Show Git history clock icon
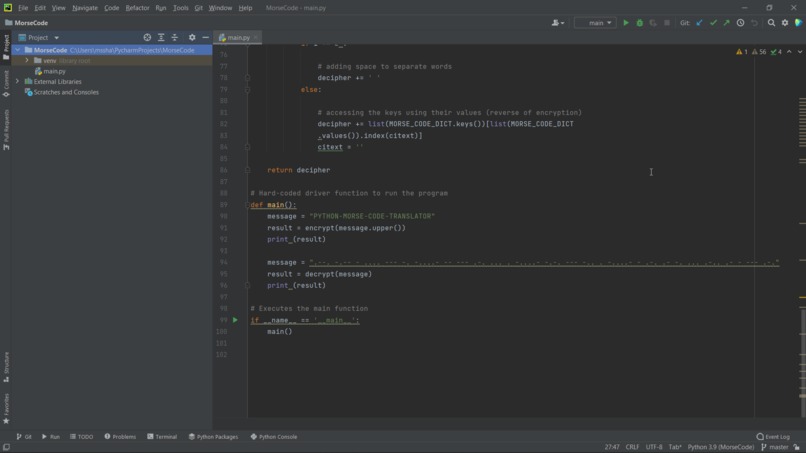Image resolution: width=806 pixels, height=453 pixels. (740, 23)
